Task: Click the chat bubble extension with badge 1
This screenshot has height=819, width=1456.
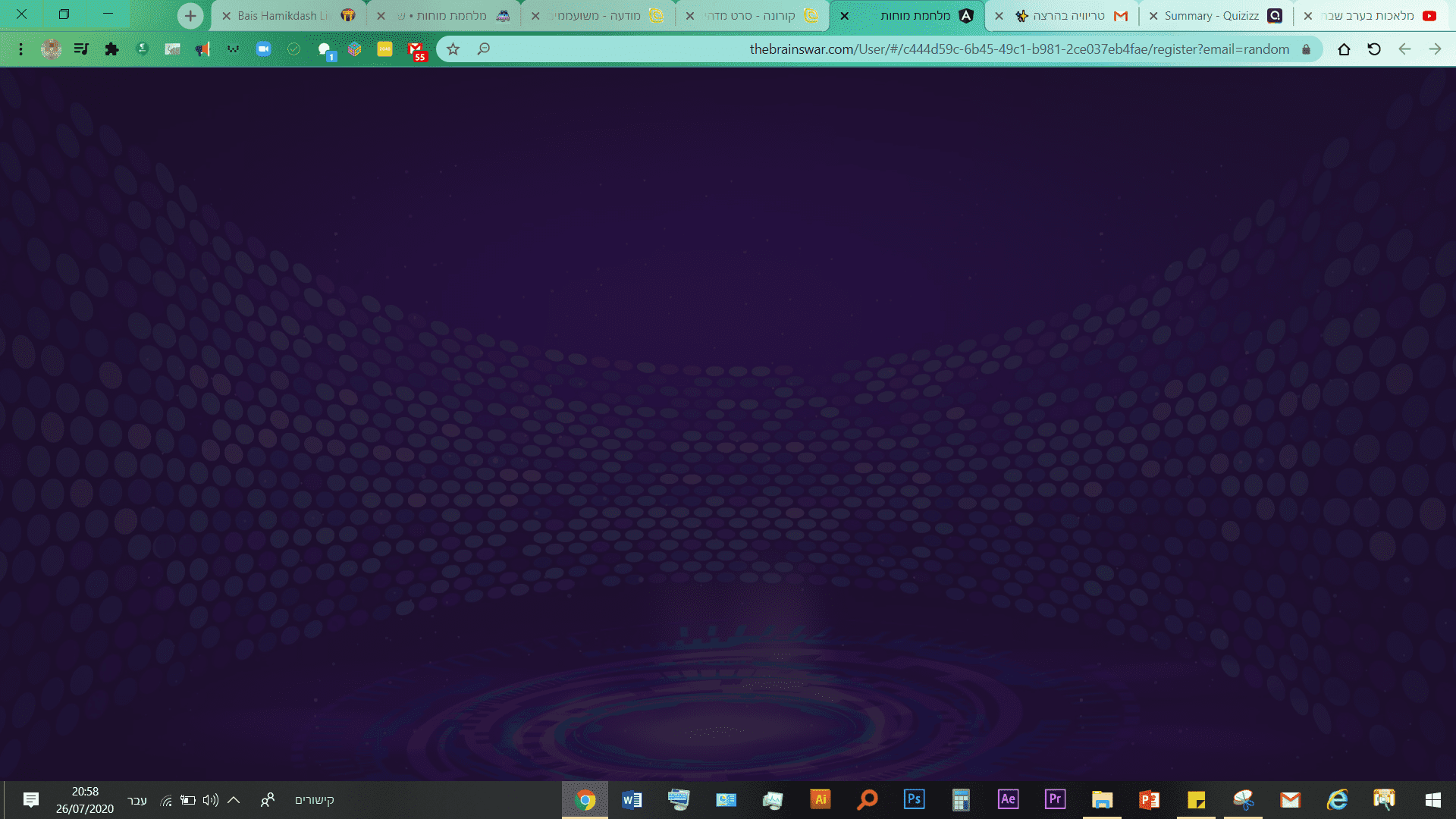Action: [325, 50]
